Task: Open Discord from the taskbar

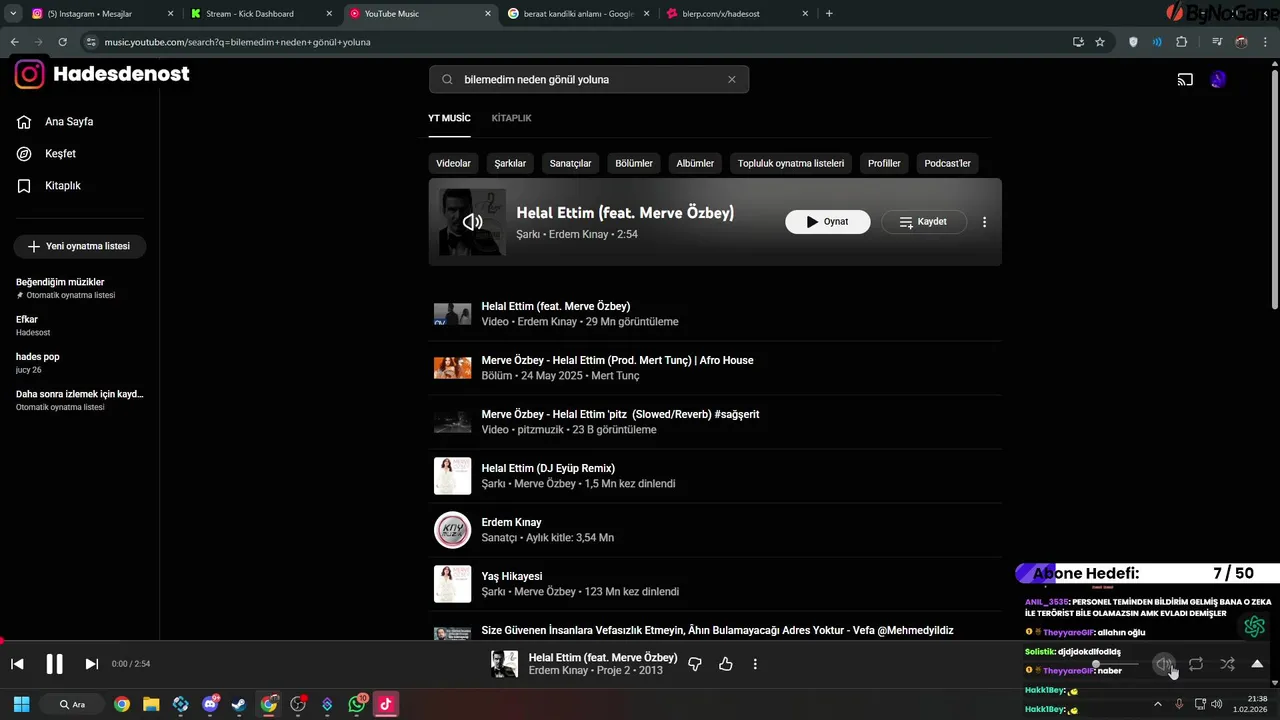Action: (210, 704)
